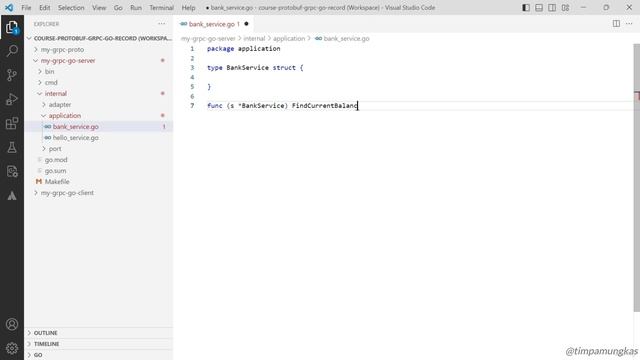
Task: Click line 3 type BankService struct
Action: [255, 68]
